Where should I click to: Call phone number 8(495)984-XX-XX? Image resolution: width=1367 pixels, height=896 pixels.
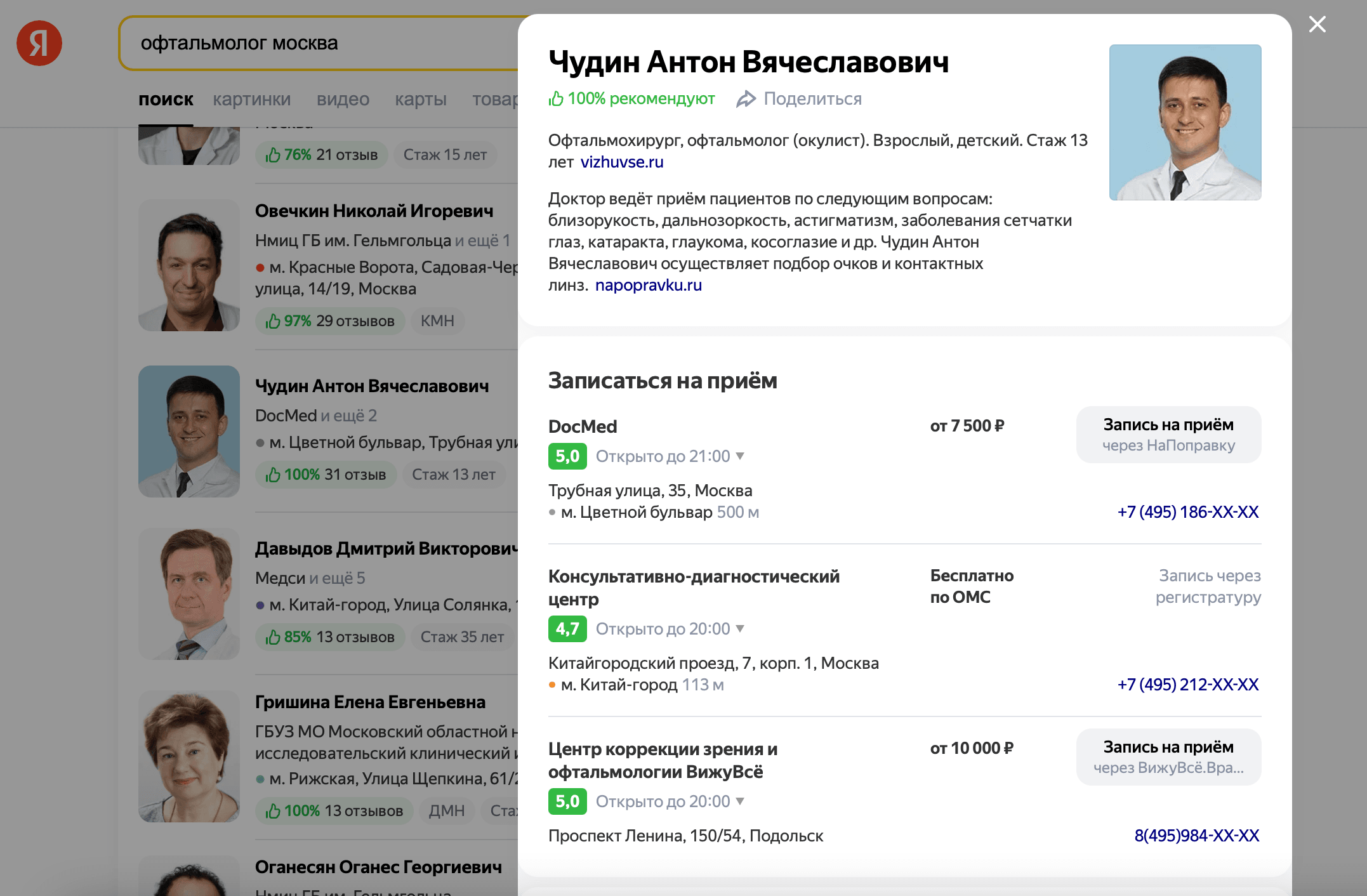[x=1197, y=836]
